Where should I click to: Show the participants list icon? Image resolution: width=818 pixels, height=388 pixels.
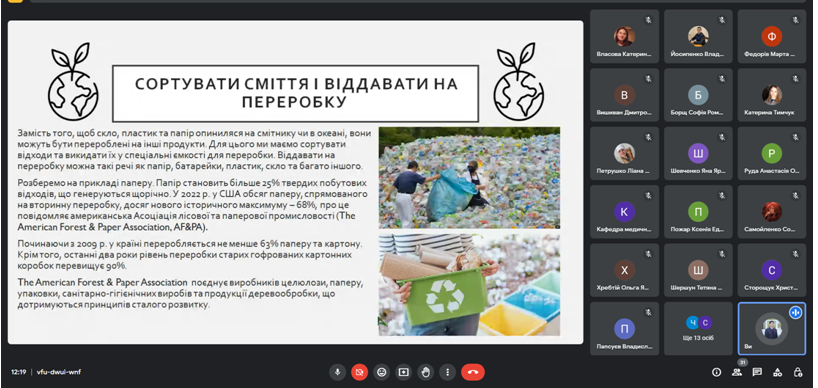pos(737,372)
